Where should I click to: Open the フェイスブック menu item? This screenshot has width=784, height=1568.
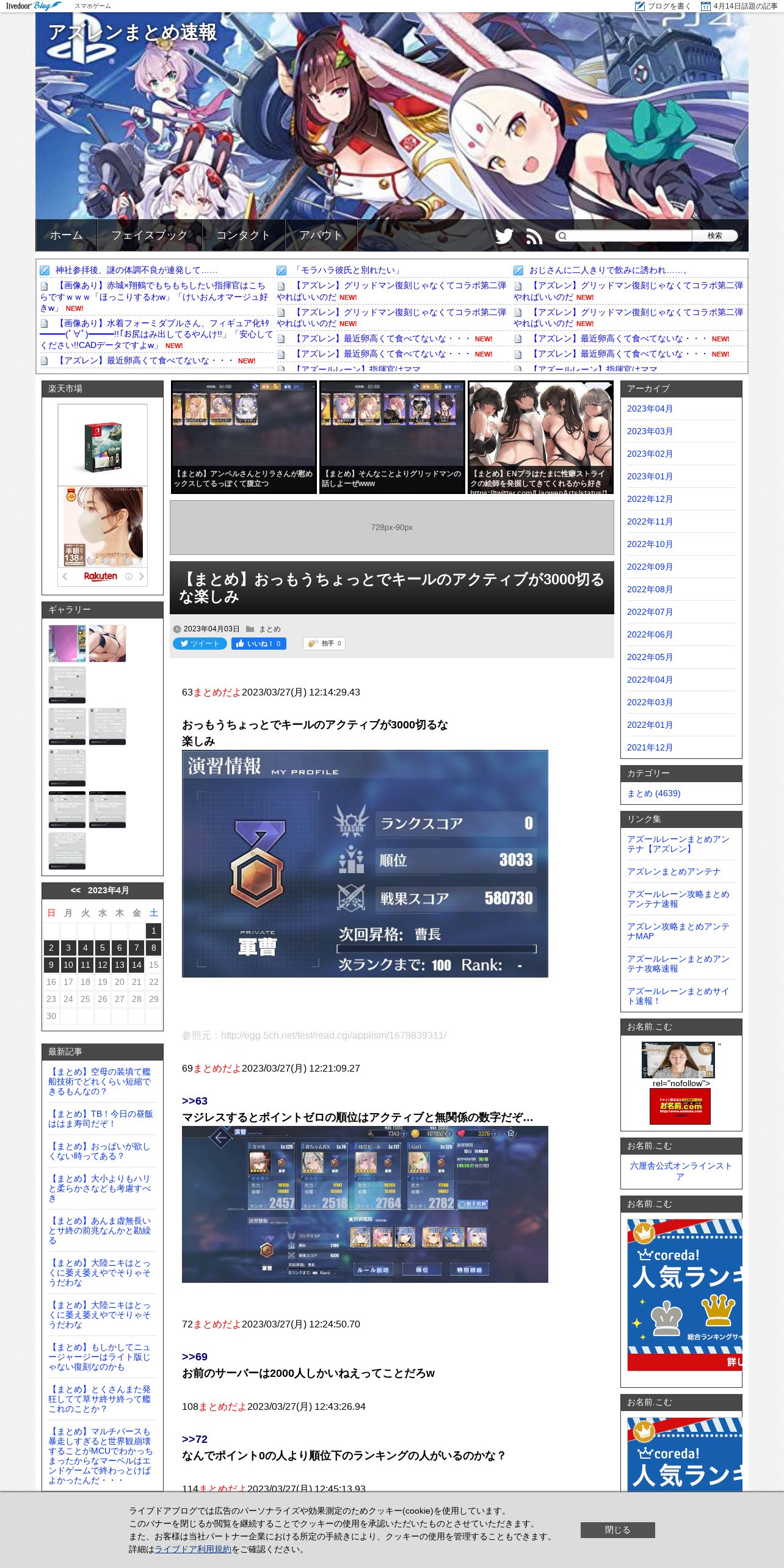click(150, 235)
